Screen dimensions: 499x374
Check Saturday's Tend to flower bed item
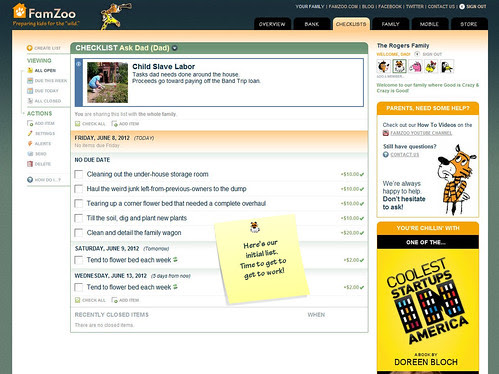coord(79,260)
